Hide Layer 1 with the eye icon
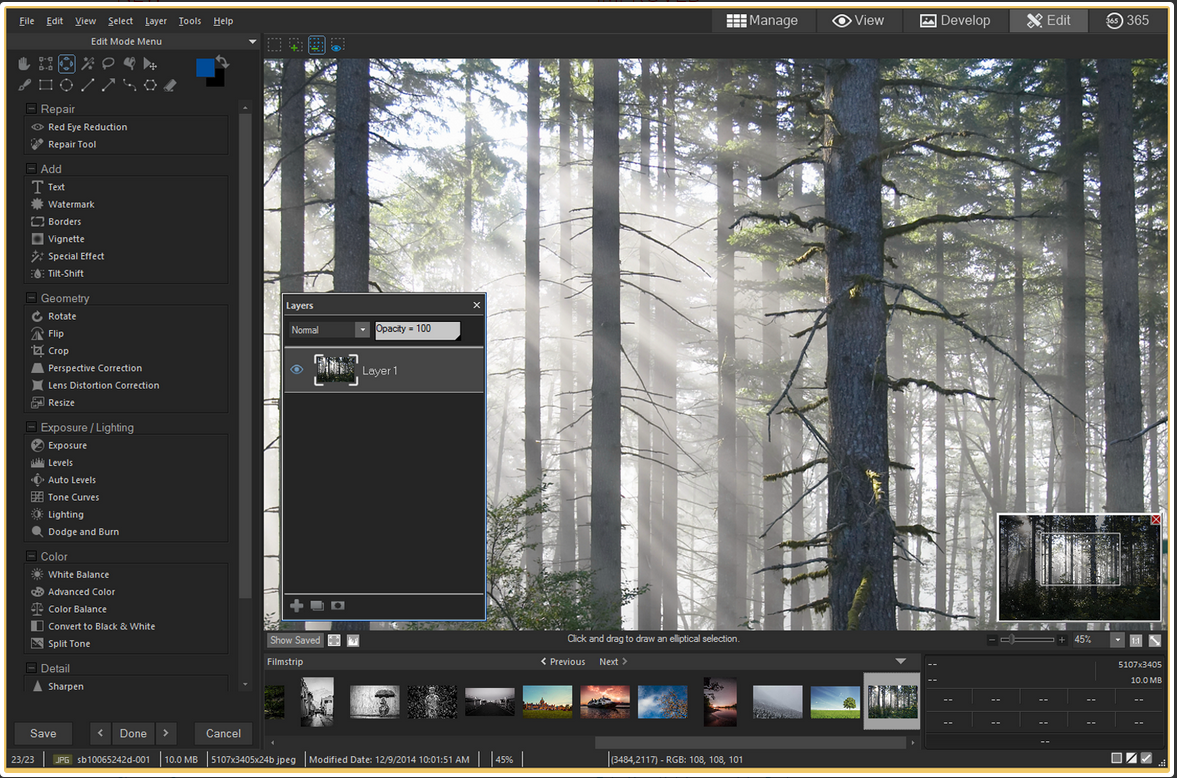 (296, 370)
